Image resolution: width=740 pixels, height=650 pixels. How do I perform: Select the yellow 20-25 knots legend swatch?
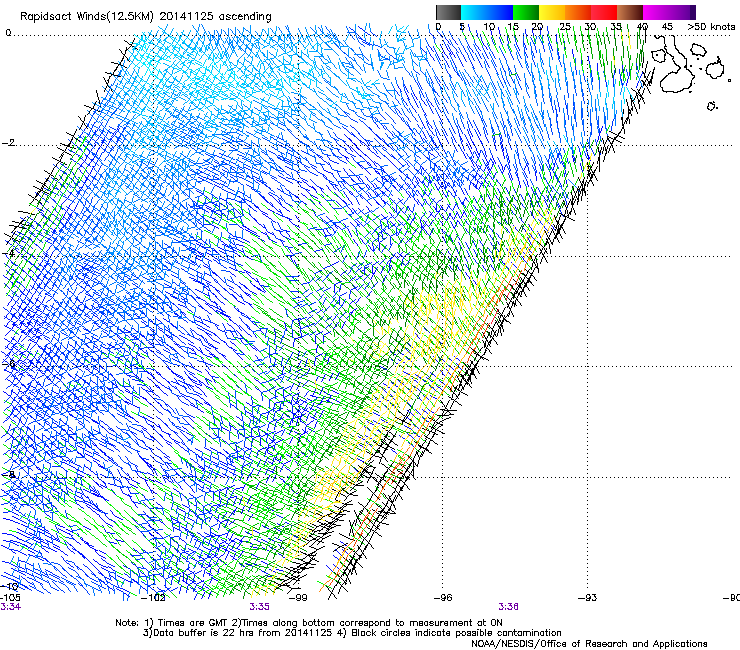(x=552, y=12)
